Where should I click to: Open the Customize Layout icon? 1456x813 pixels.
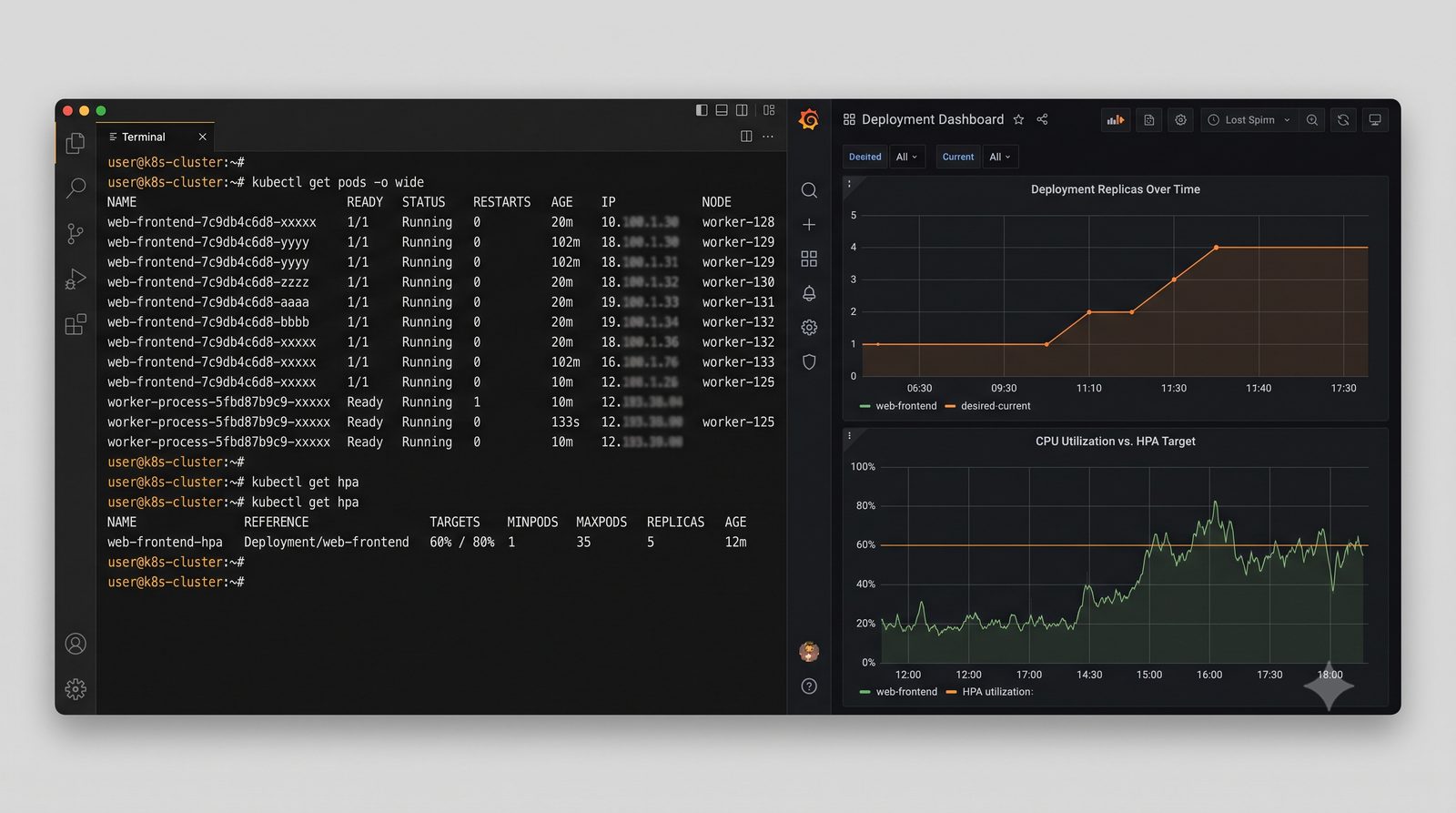(769, 110)
